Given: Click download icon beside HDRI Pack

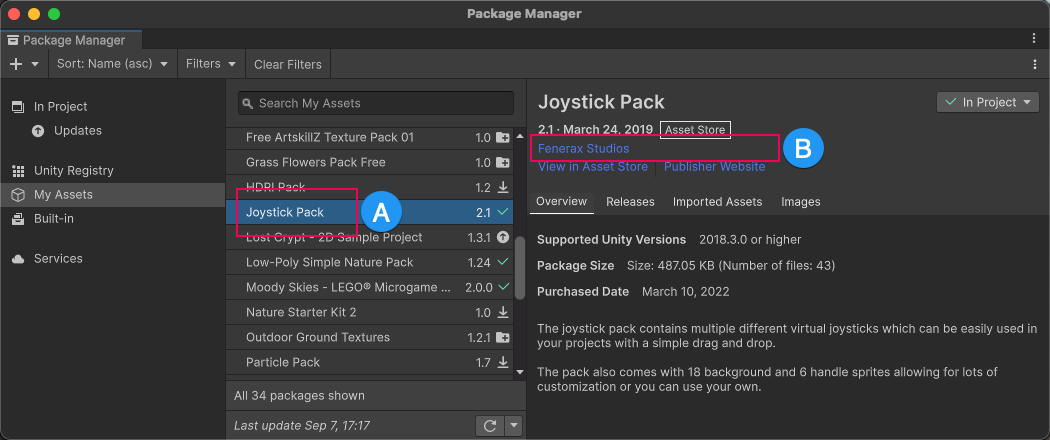Looking at the screenshot, I should coord(503,187).
